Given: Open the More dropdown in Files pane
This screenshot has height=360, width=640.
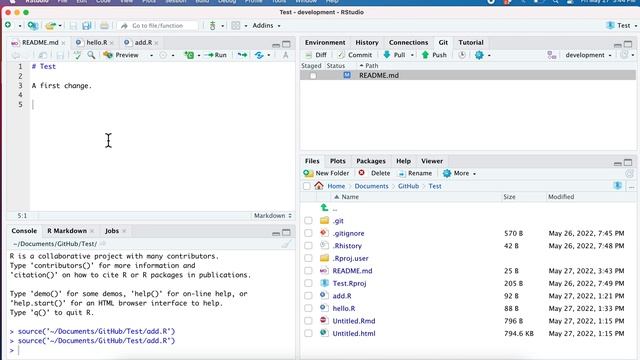Looking at the screenshot, I should 460,173.
